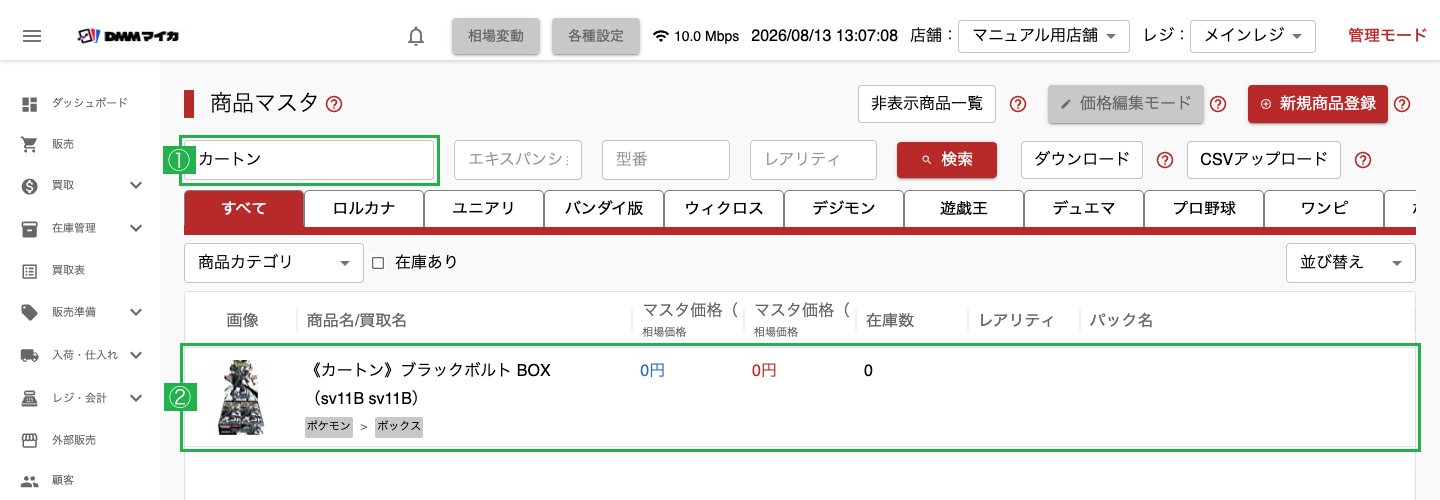This screenshot has height=500, width=1440.
Task: Click the 在庫数 column header
Action: [890, 320]
